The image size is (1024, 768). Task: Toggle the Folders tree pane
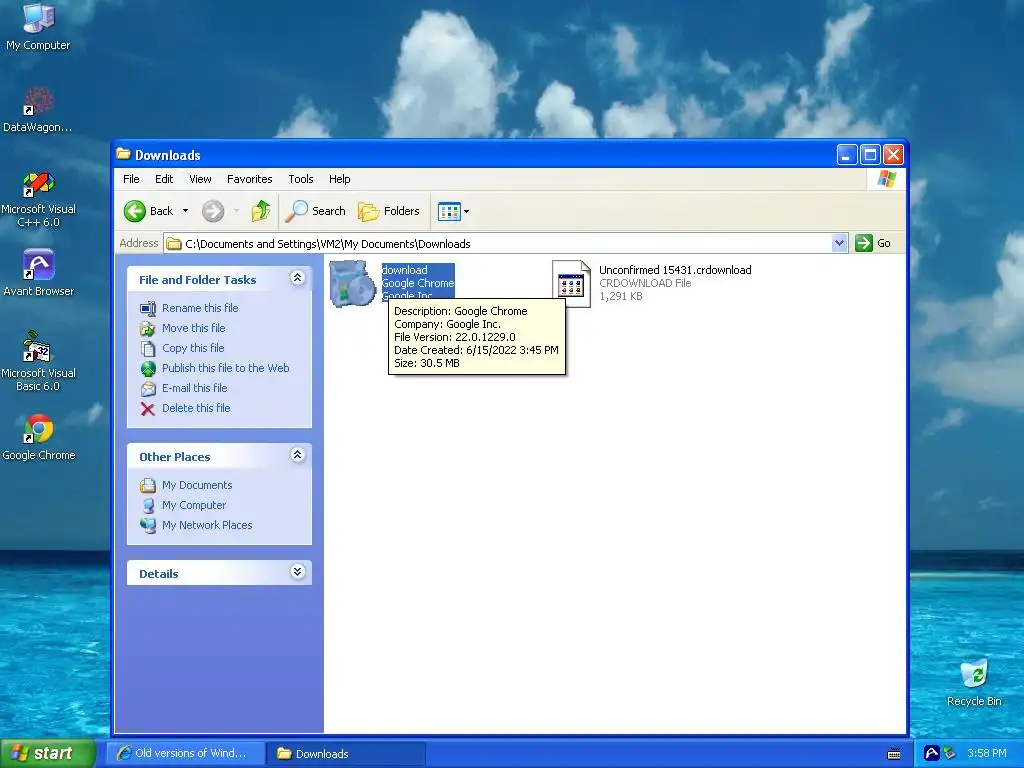point(389,211)
